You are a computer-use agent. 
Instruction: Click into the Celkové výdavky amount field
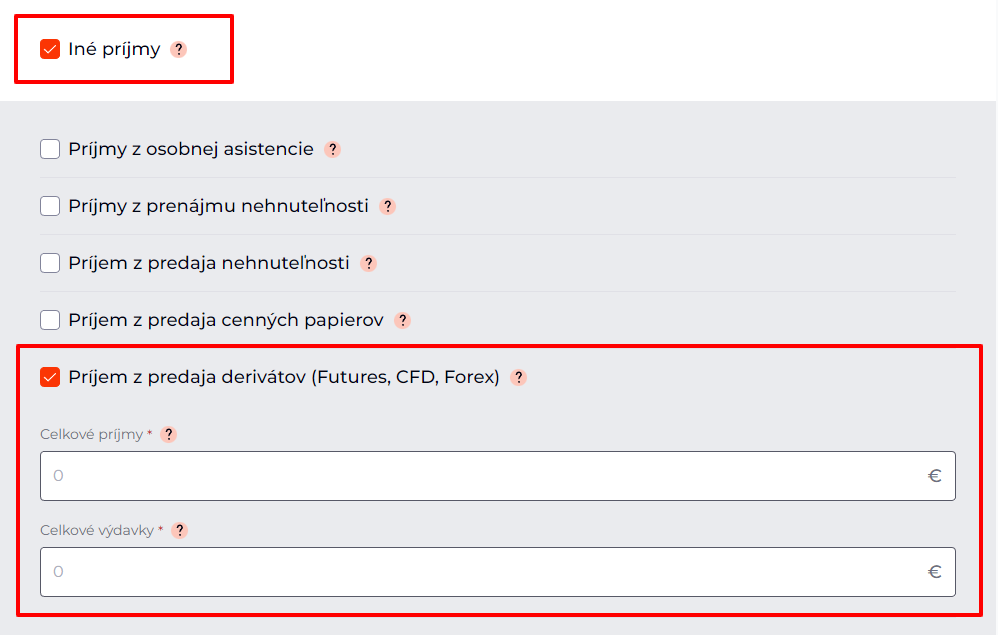click(x=480, y=572)
